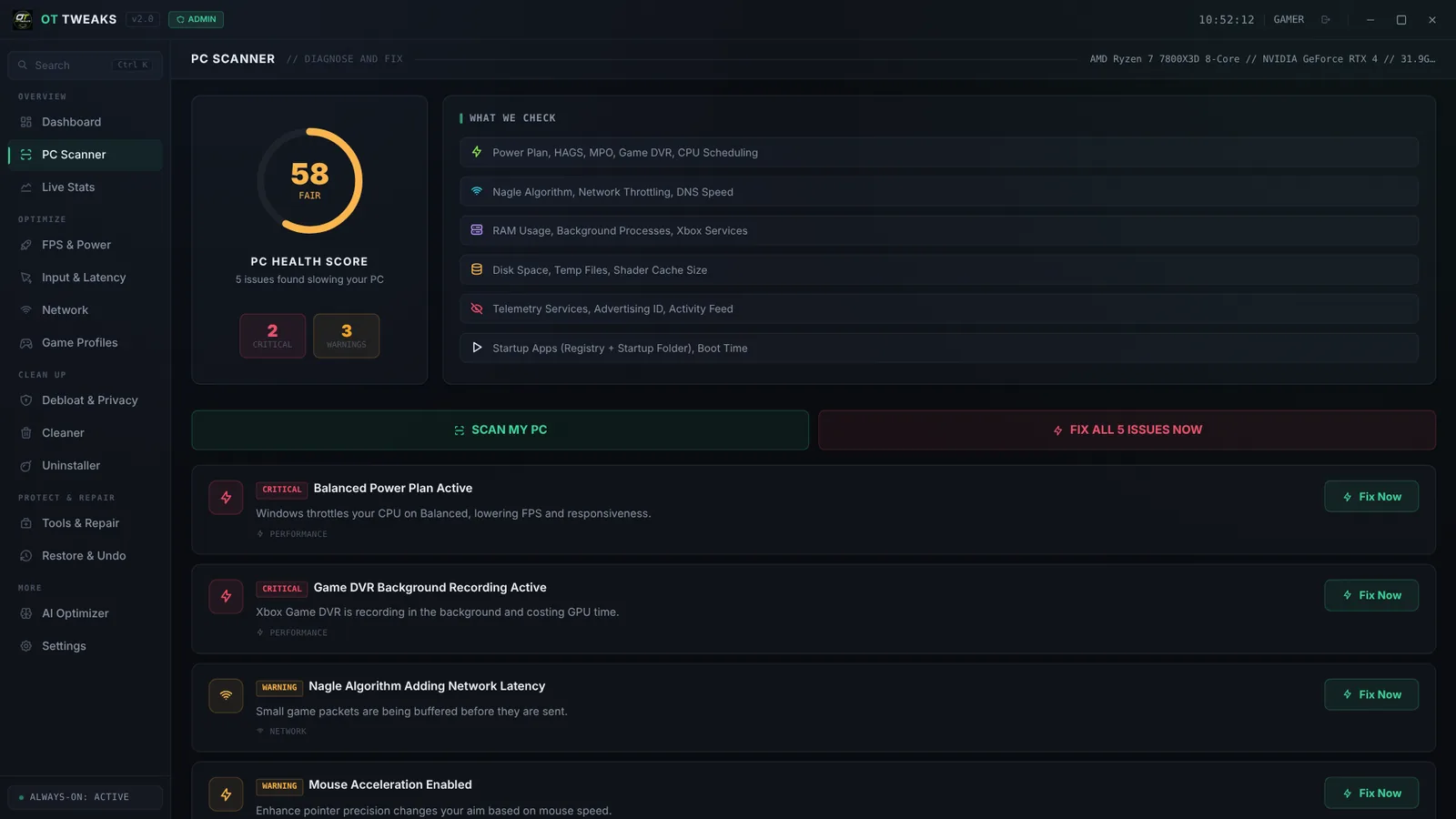Open the Cleaner section
The image size is (1456, 819).
86,433
